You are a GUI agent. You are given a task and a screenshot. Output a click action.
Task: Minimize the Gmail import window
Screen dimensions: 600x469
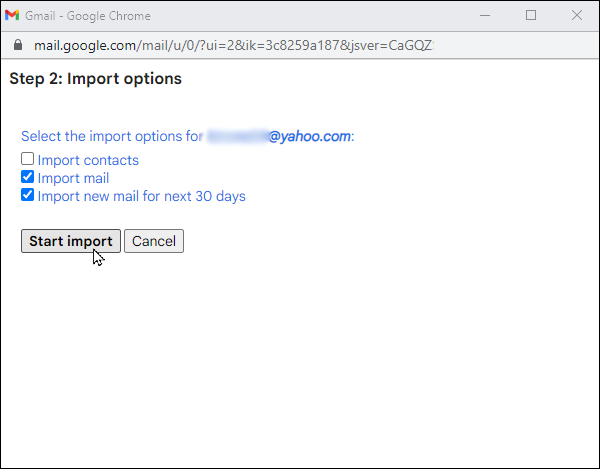point(485,15)
